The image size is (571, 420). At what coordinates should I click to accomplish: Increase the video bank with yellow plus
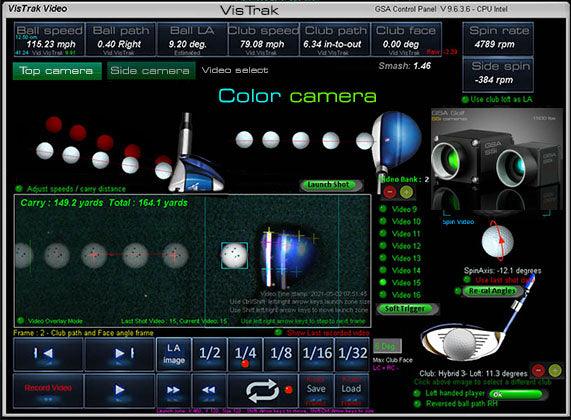point(406,192)
